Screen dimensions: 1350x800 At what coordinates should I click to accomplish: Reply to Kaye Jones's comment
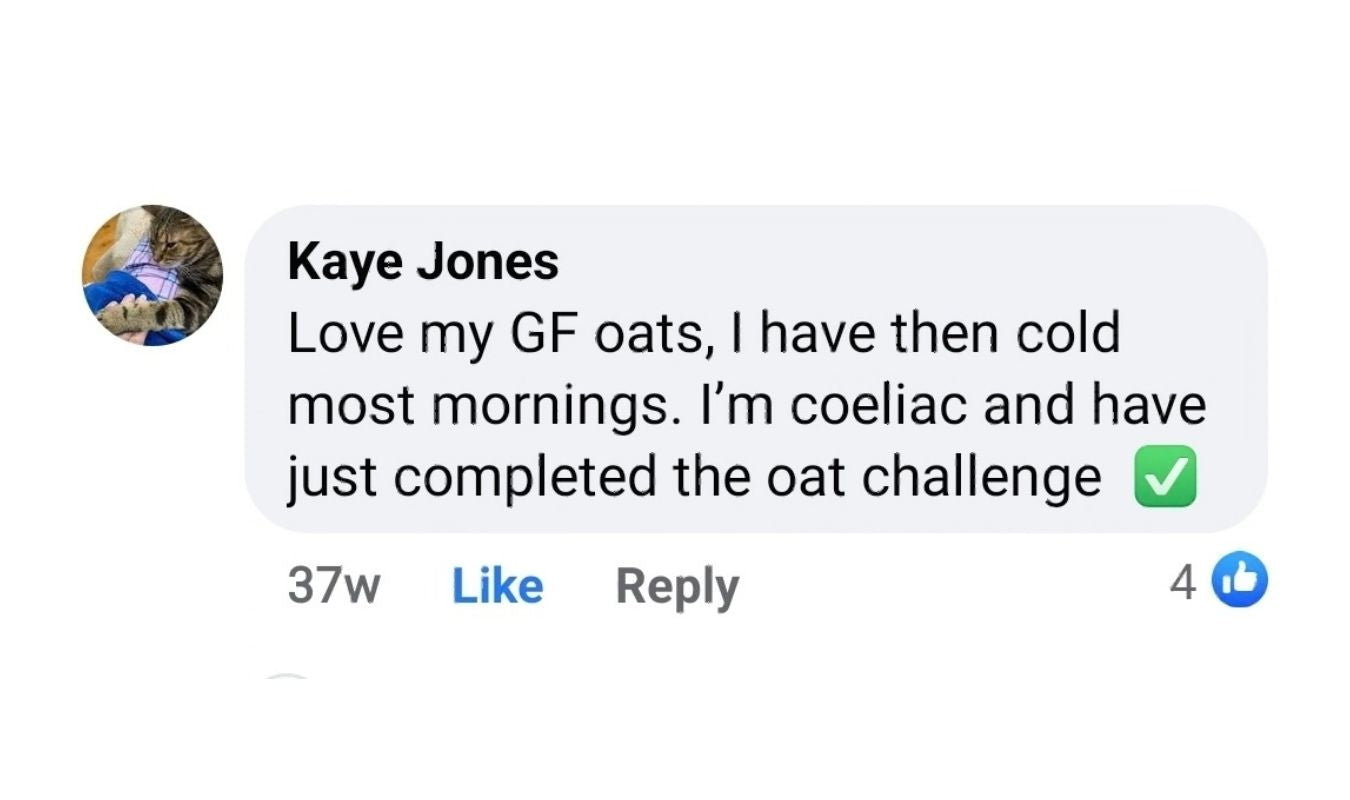[677, 586]
